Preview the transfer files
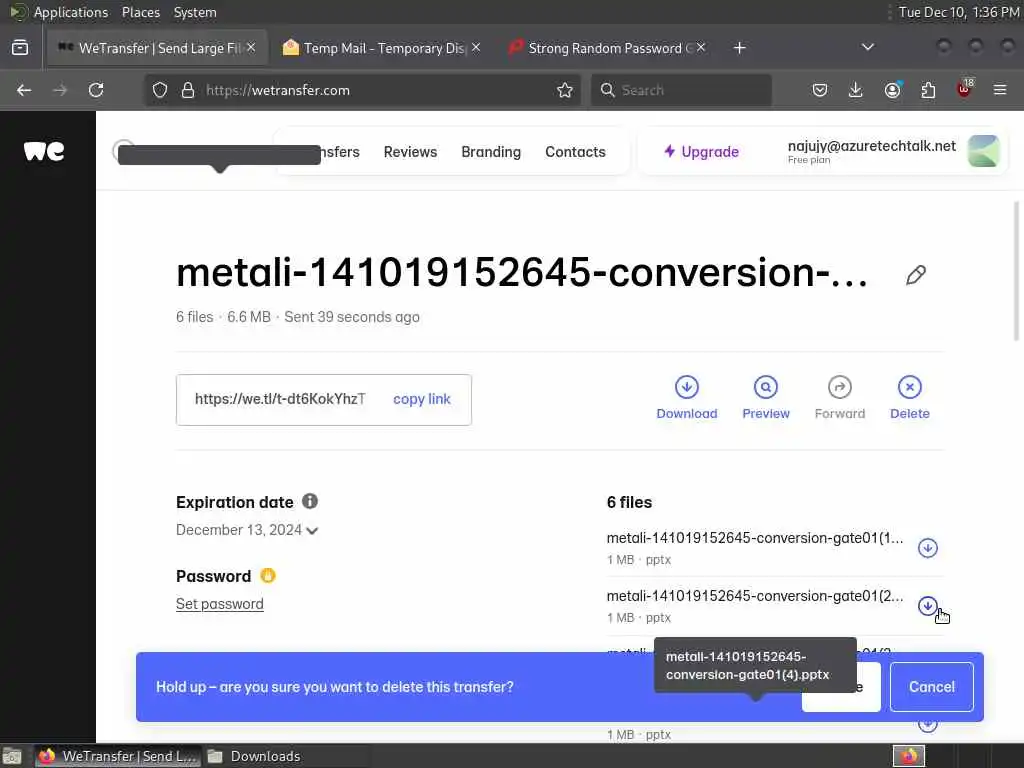The height and width of the screenshot is (768, 1024). [765, 398]
